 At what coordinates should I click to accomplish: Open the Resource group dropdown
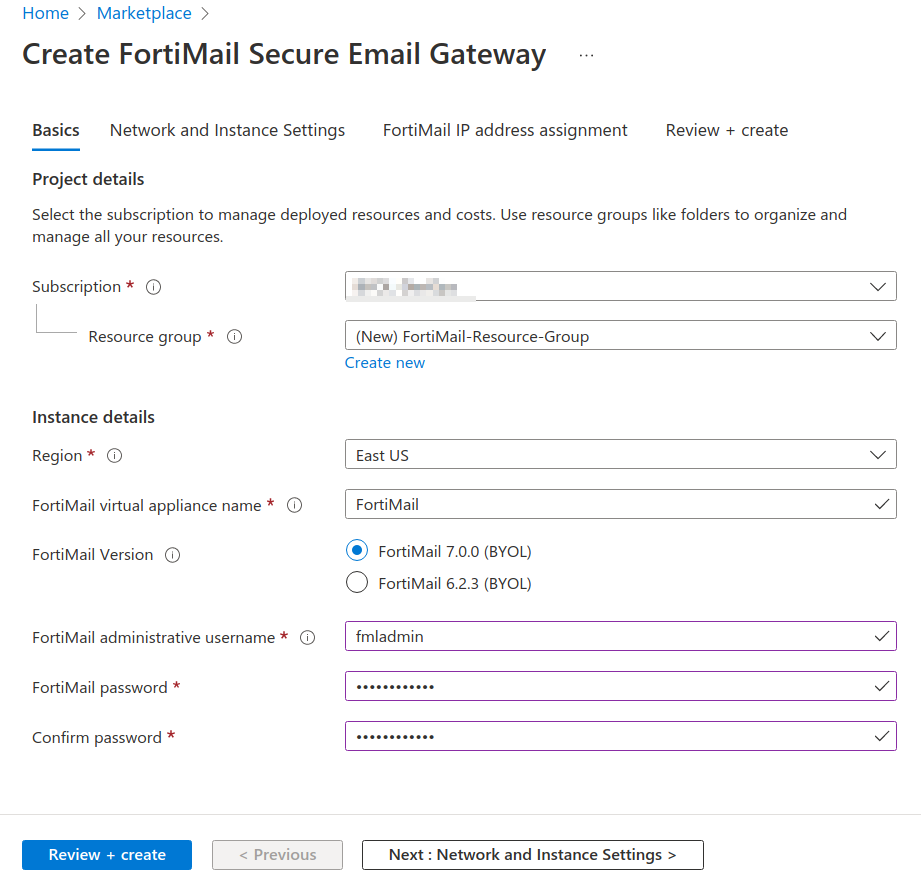tap(620, 336)
